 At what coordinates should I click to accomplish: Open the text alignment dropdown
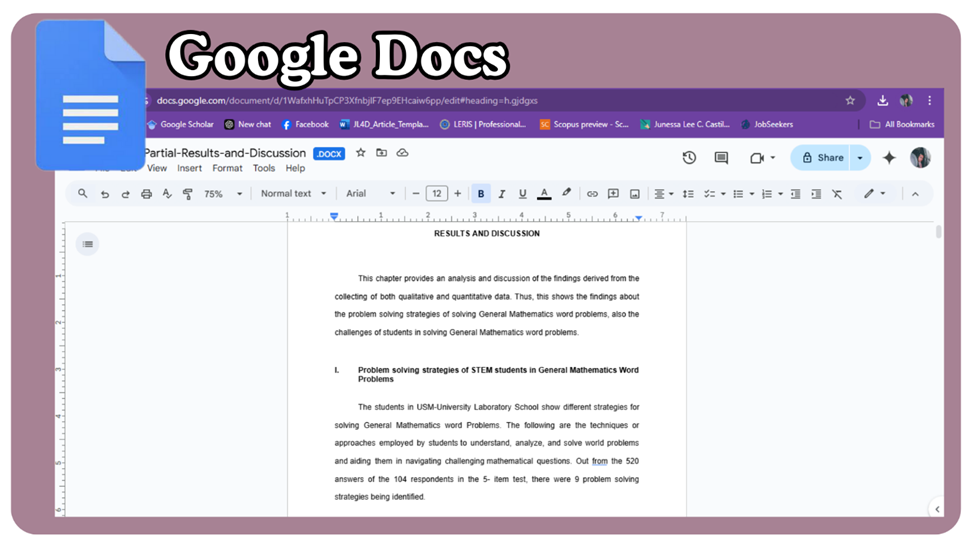point(663,194)
